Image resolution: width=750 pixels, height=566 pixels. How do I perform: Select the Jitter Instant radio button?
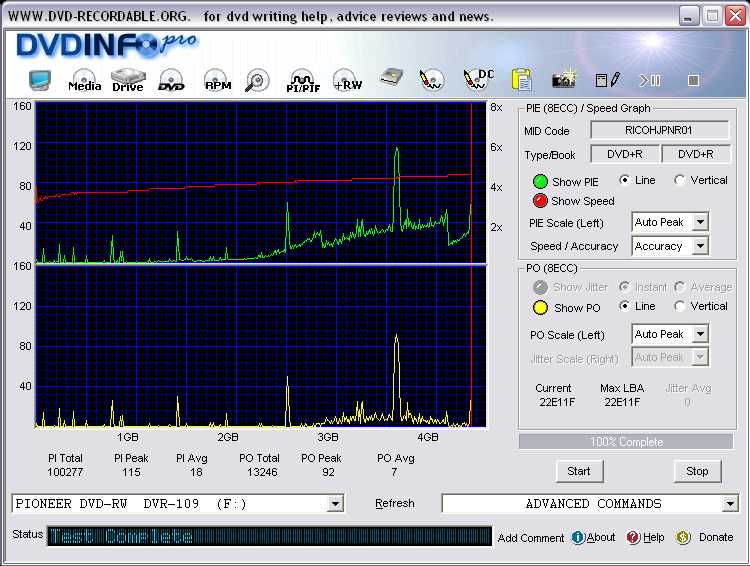point(624,287)
